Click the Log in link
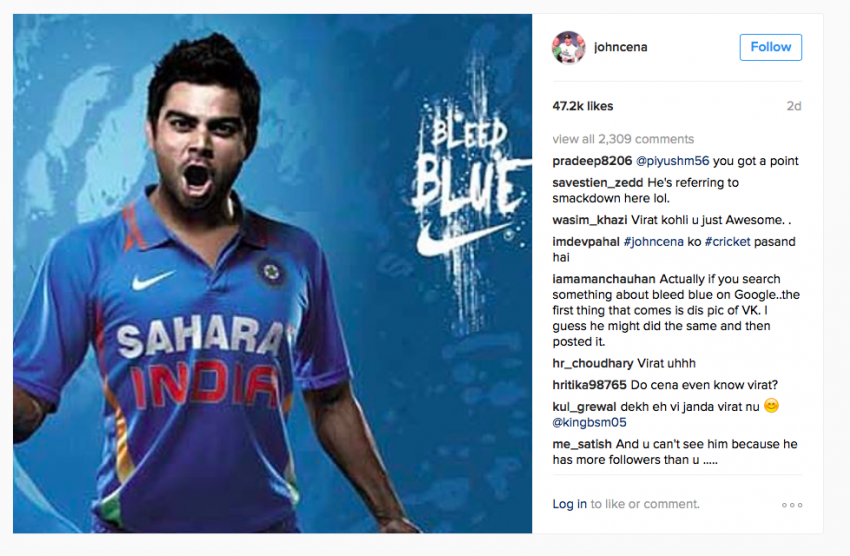Screen dimensions: 850x556 pos(569,504)
